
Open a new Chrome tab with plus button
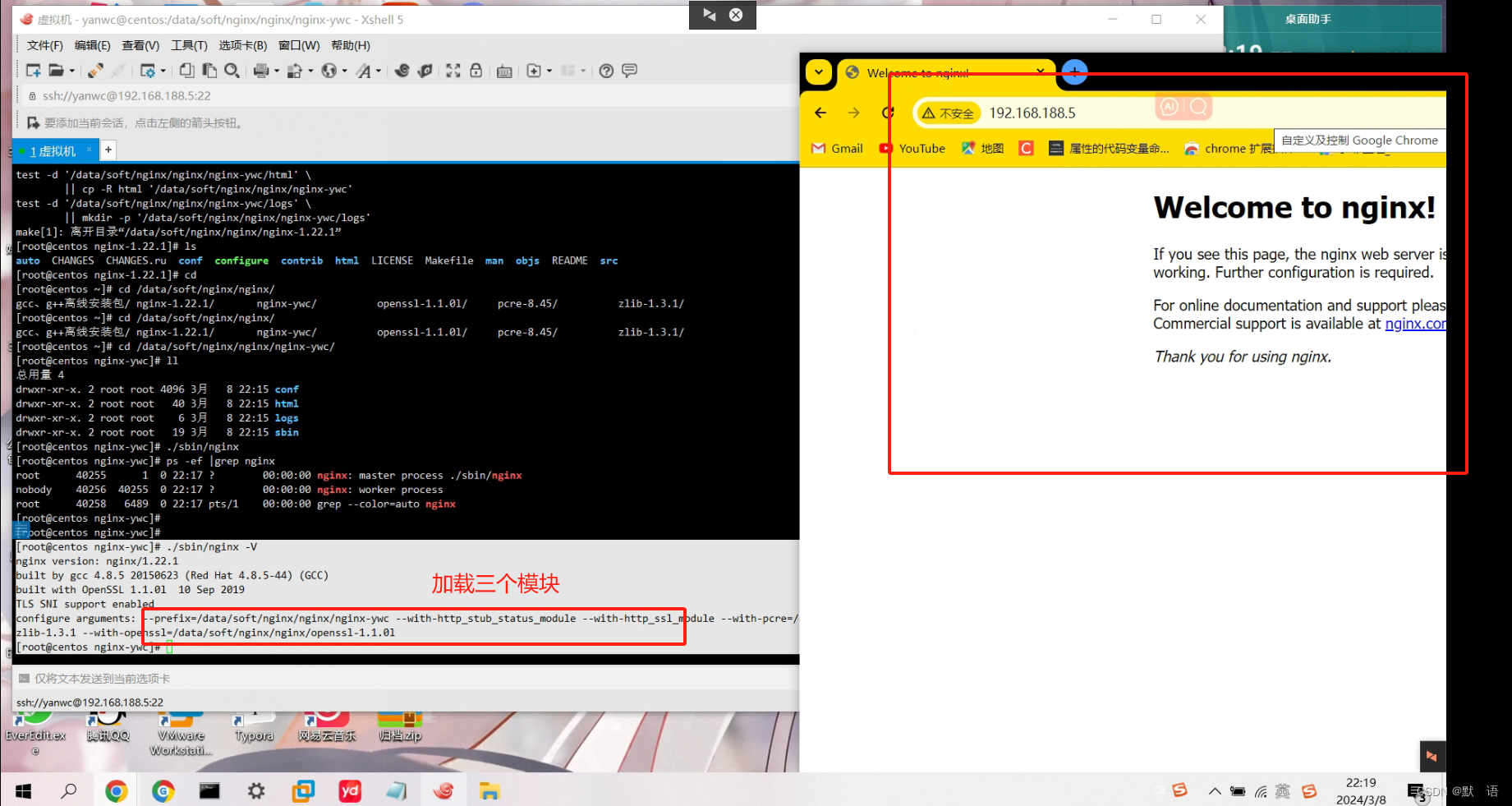pos(1073,72)
